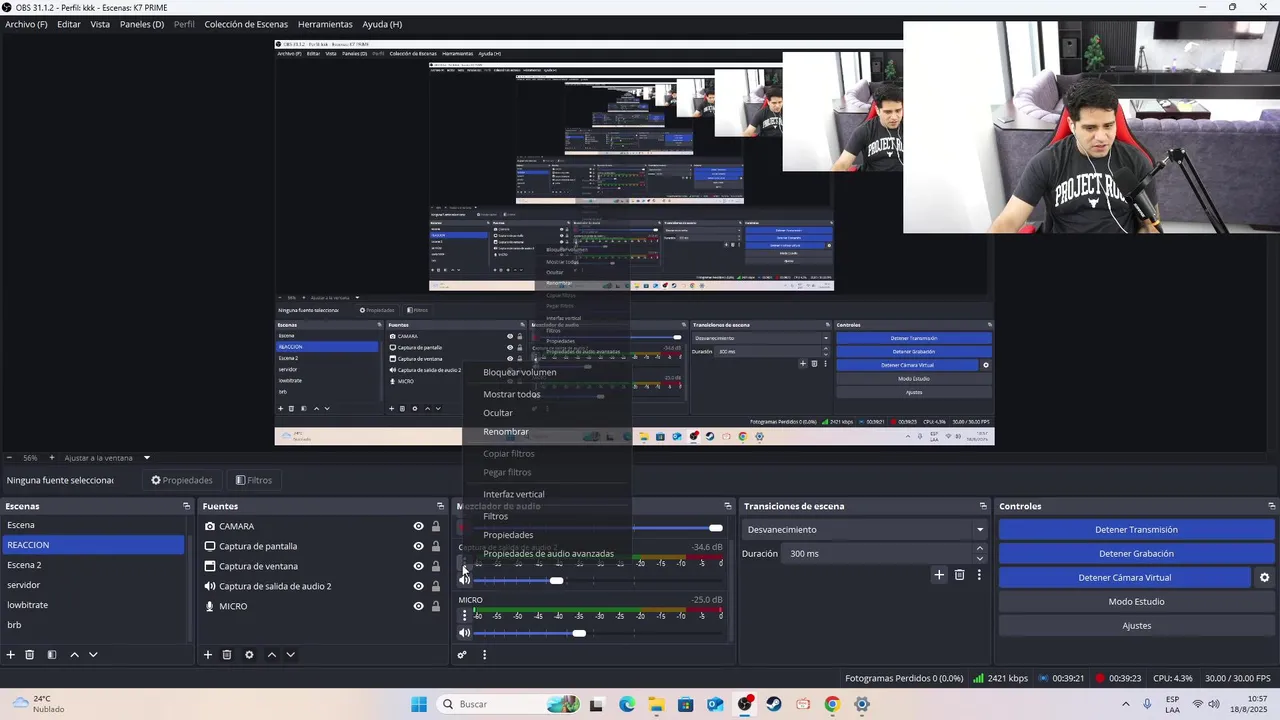Choose Renombrar in the context menu
The width and height of the screenshot is (1280, 720).
506,432
